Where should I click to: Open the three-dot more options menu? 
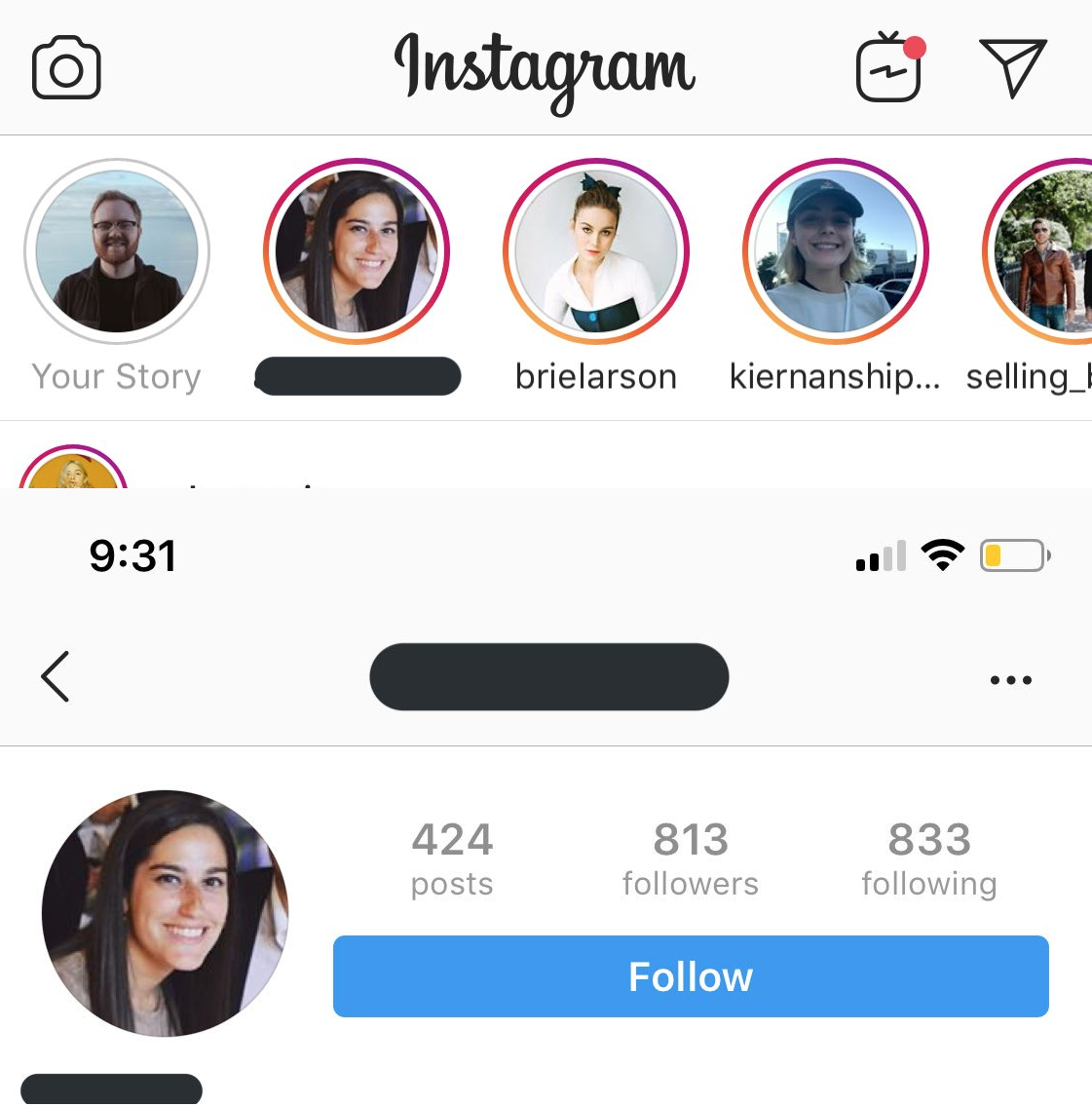1011,680
